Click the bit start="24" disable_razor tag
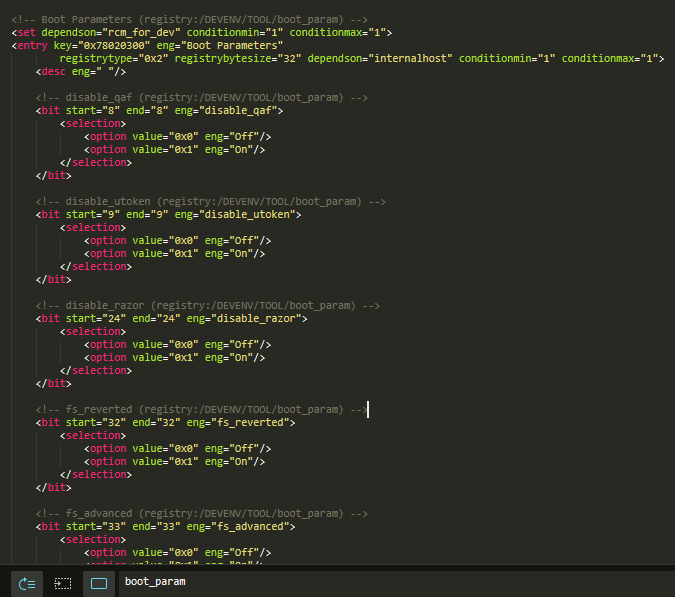This screenshot has height=597, width=675. tap(172, 319)
